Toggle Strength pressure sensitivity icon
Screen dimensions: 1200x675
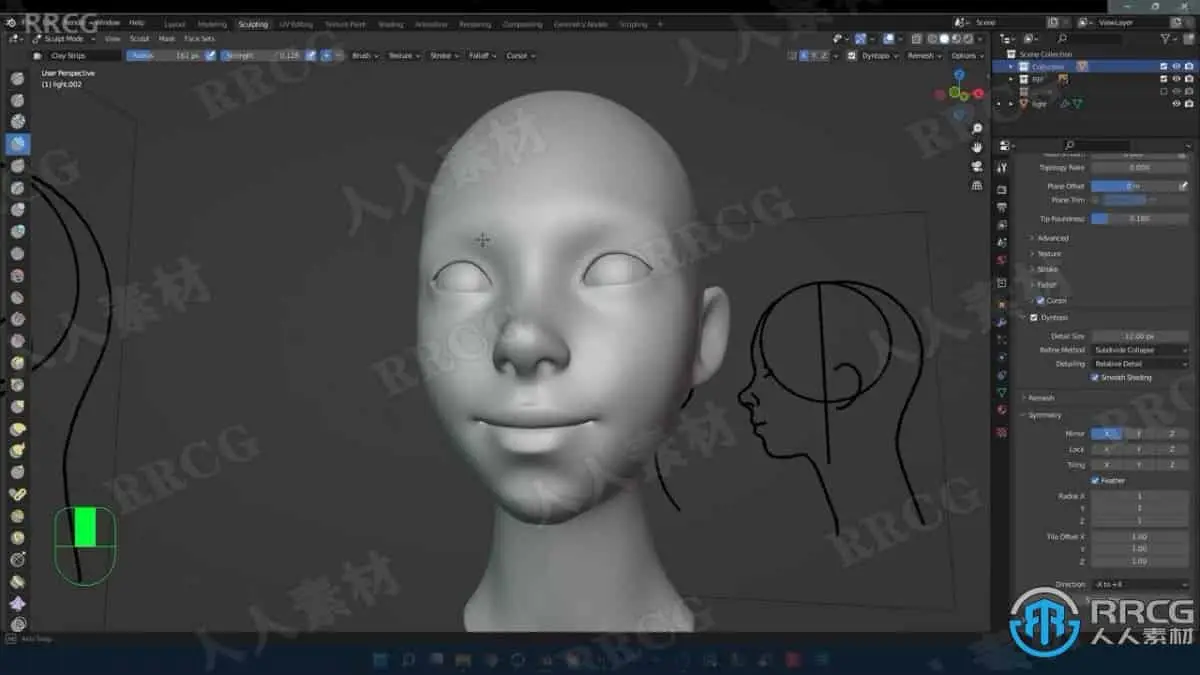309,56
